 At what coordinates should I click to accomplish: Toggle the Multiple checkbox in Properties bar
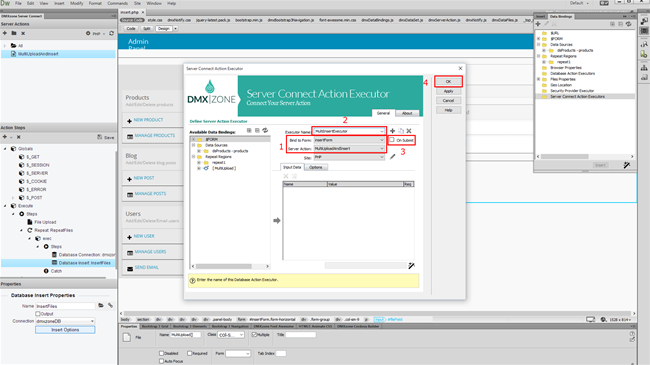point(254,335)
